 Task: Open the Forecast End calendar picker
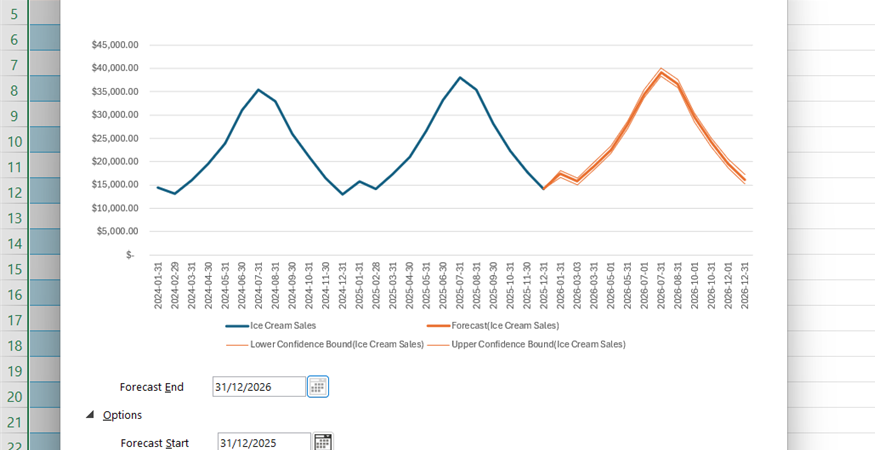click(x=318, y=386)
